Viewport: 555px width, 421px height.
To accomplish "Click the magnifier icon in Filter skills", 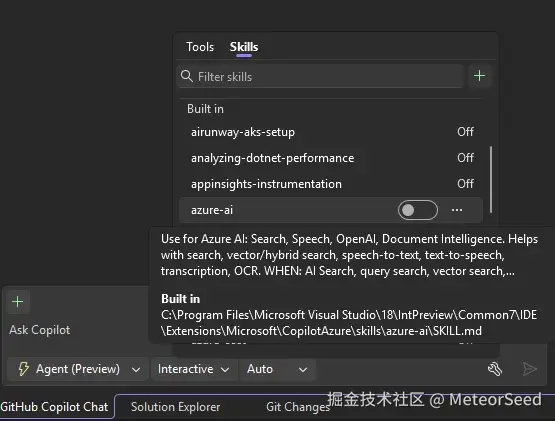I will 187,76.
